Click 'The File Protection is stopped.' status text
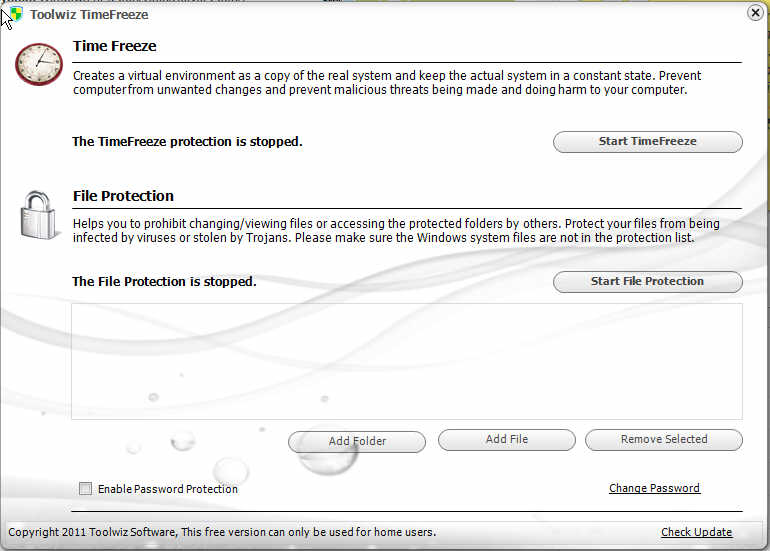 click(164, 281)
